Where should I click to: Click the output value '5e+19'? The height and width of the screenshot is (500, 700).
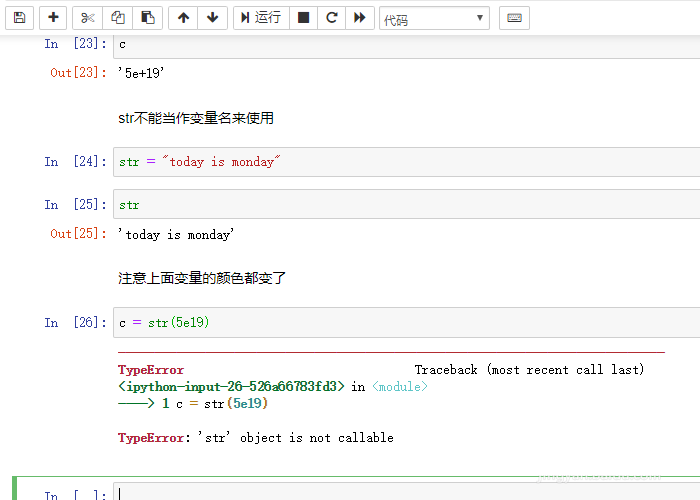141,73
